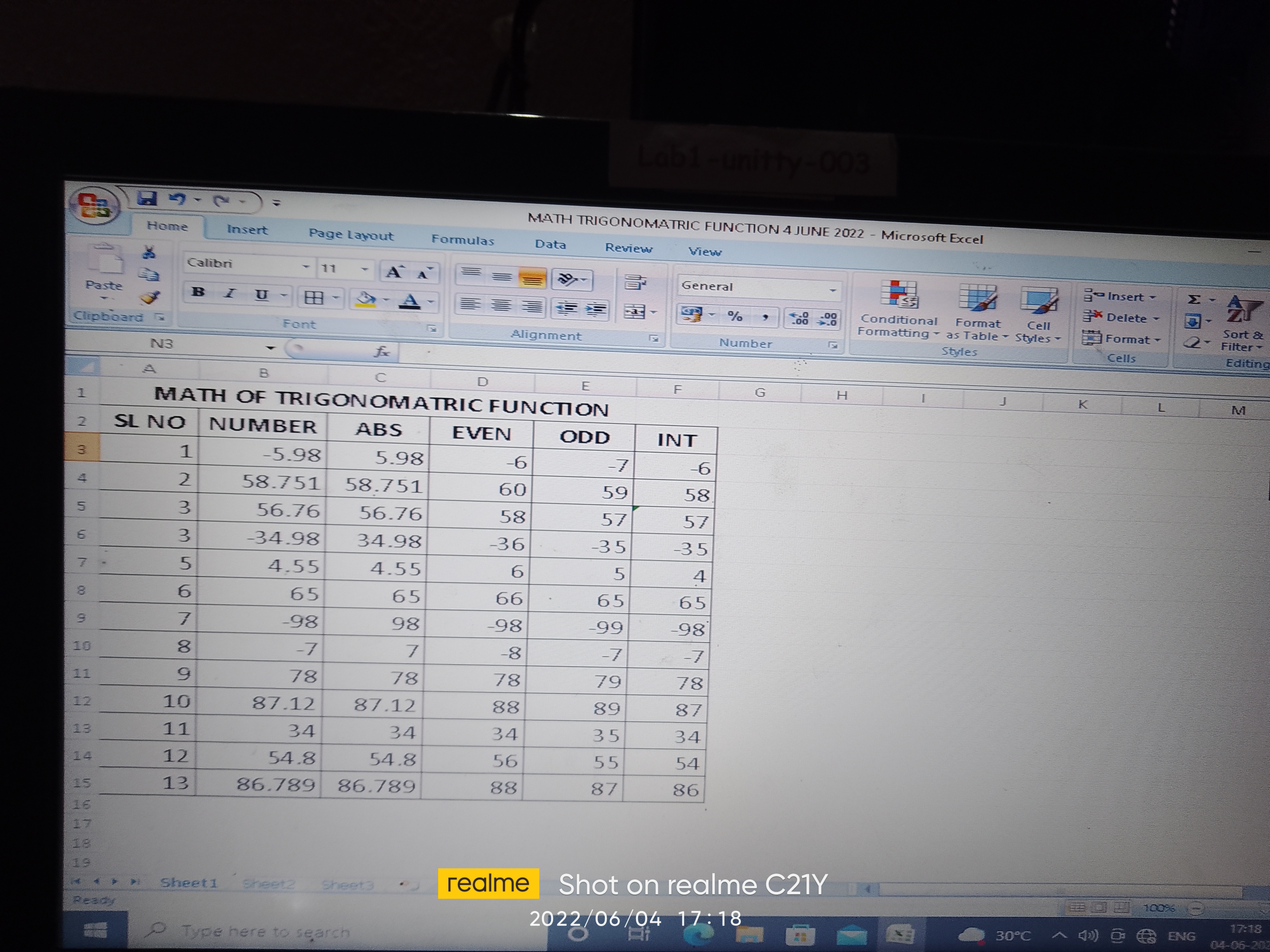Click the Increase Decimal icon

(x=799, y=319)
